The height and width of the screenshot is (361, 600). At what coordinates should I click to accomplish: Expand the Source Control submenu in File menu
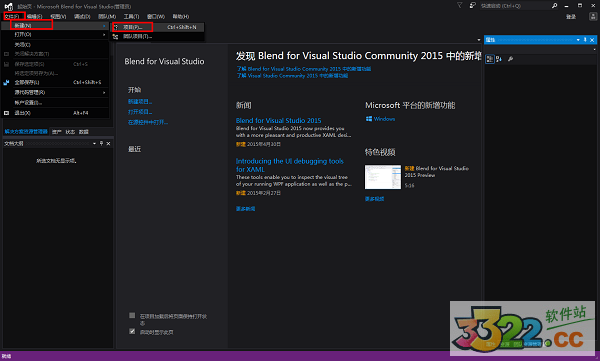(56, 92)
